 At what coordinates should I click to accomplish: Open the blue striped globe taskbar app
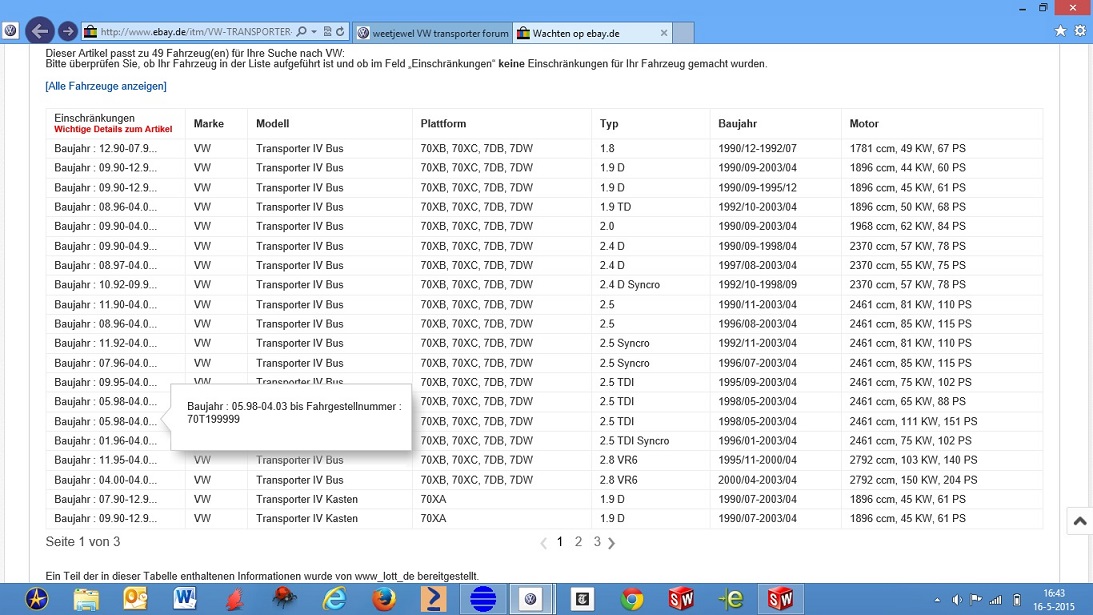pyautogui.click(x=483, y=599)
